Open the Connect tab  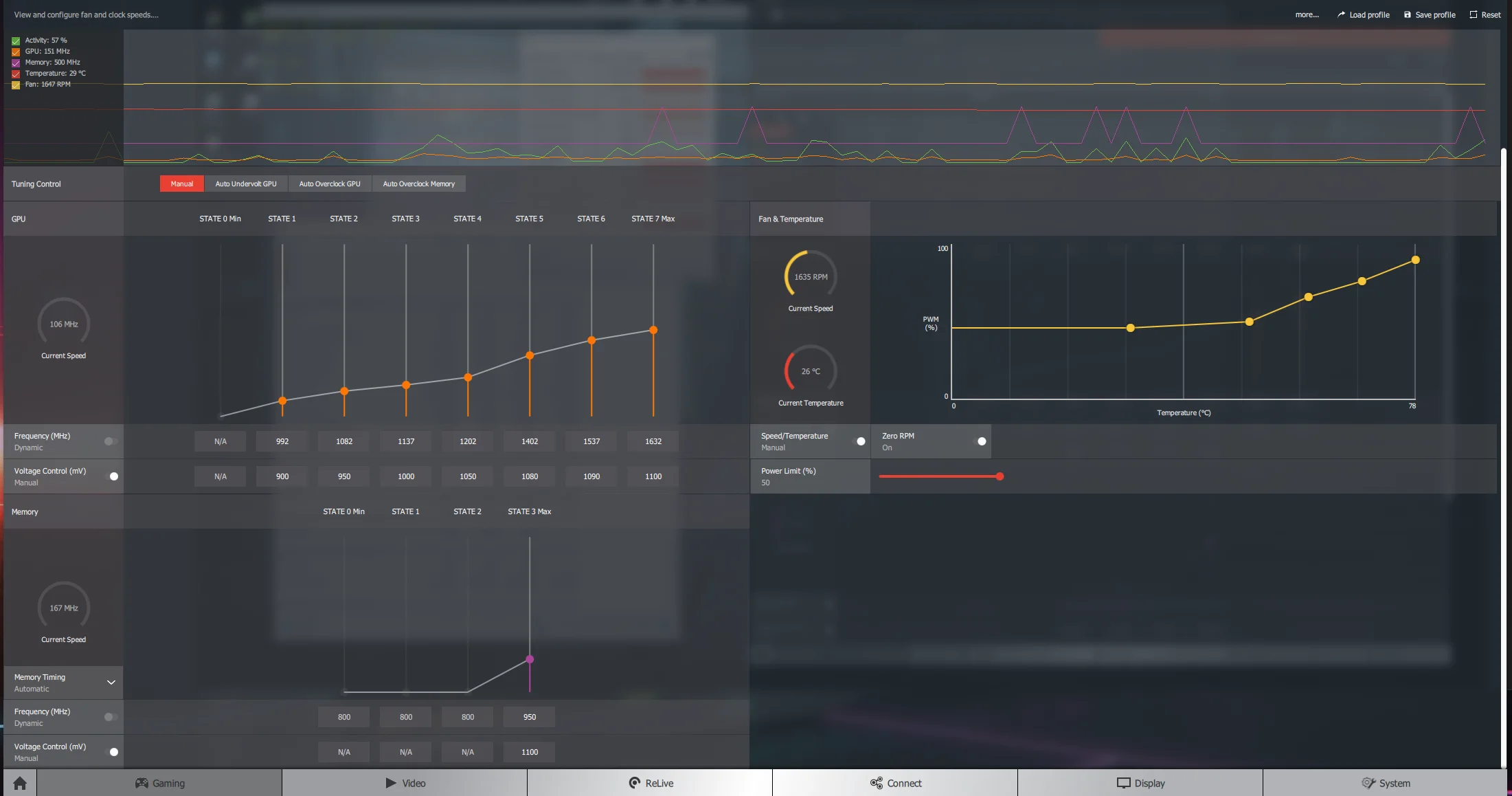click(895, 783)
